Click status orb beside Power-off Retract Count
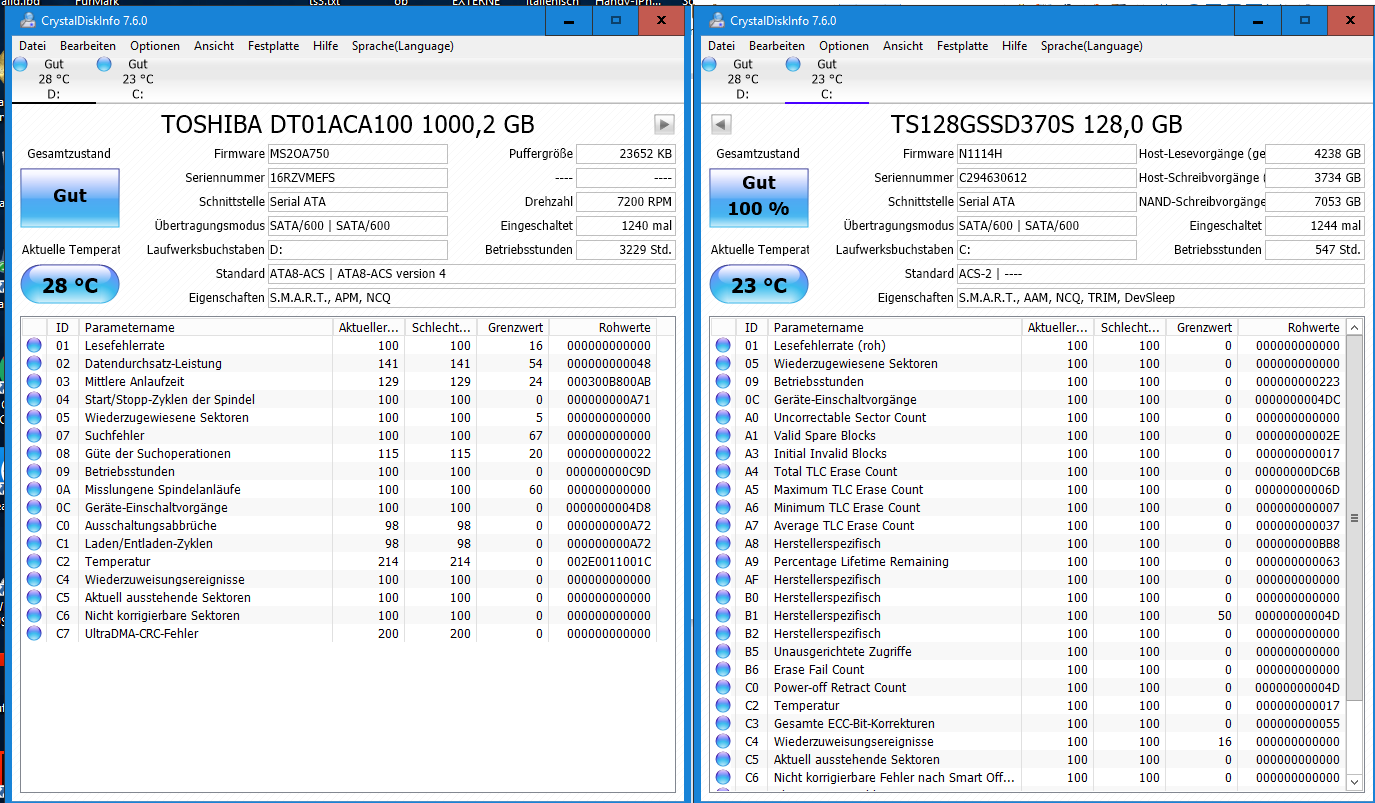1375x803 pixels. (x=723, y=687)
